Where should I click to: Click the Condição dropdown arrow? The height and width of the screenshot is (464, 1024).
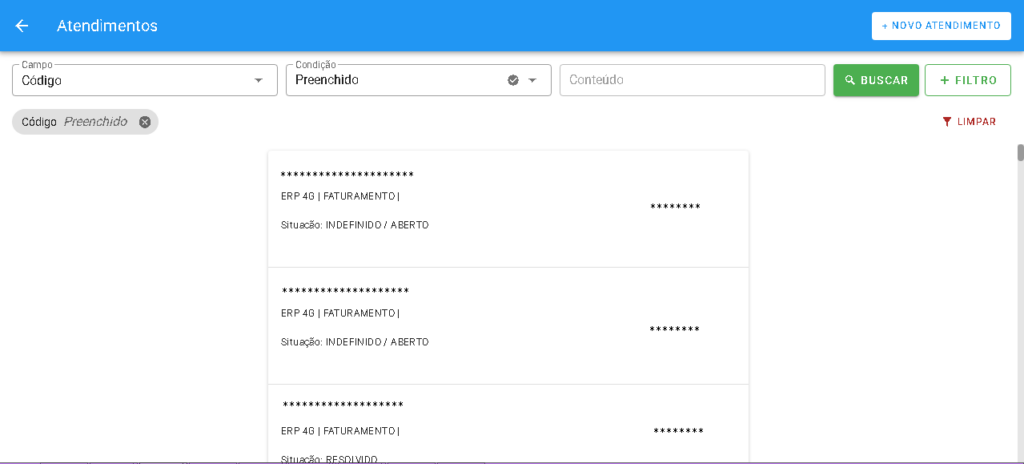pyautogui.click(x=532, y=80)
